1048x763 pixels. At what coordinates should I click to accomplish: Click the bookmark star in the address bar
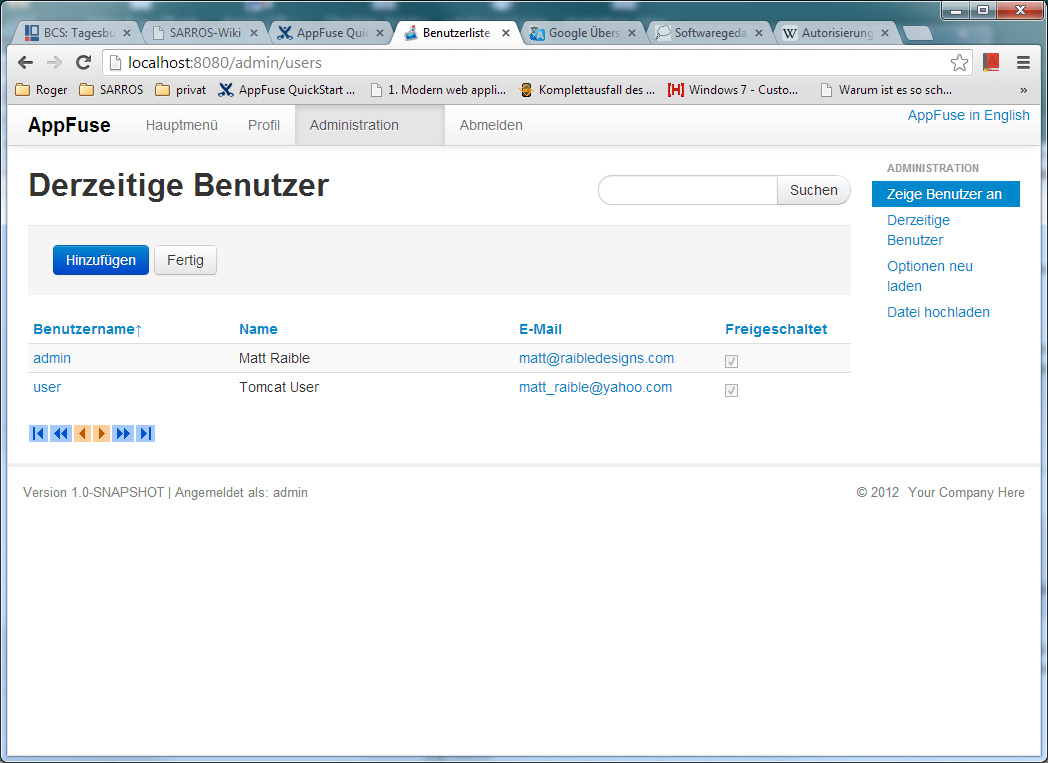tap(959, 62)
